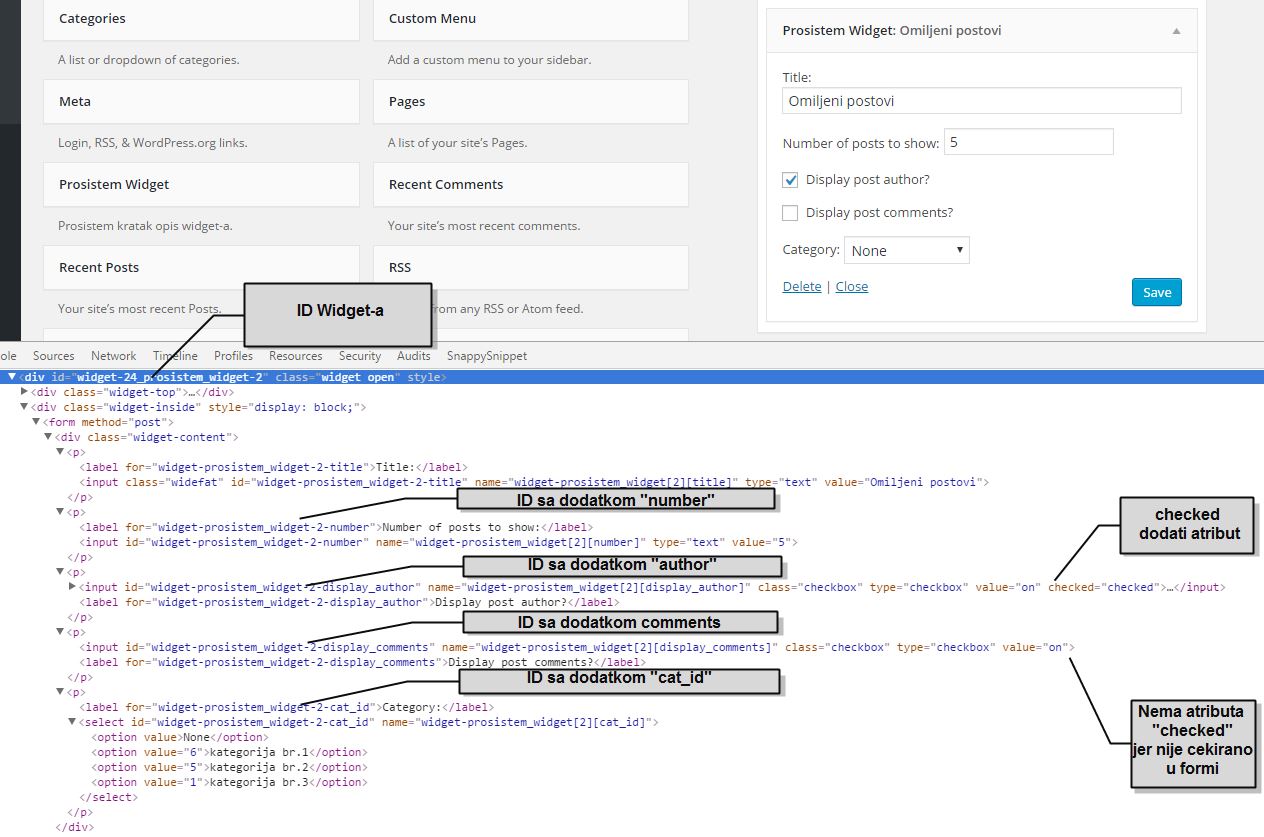Expand the widget-top div node
The height and width of the screenshot is (837, 1264).
click(x=24, y=392)
